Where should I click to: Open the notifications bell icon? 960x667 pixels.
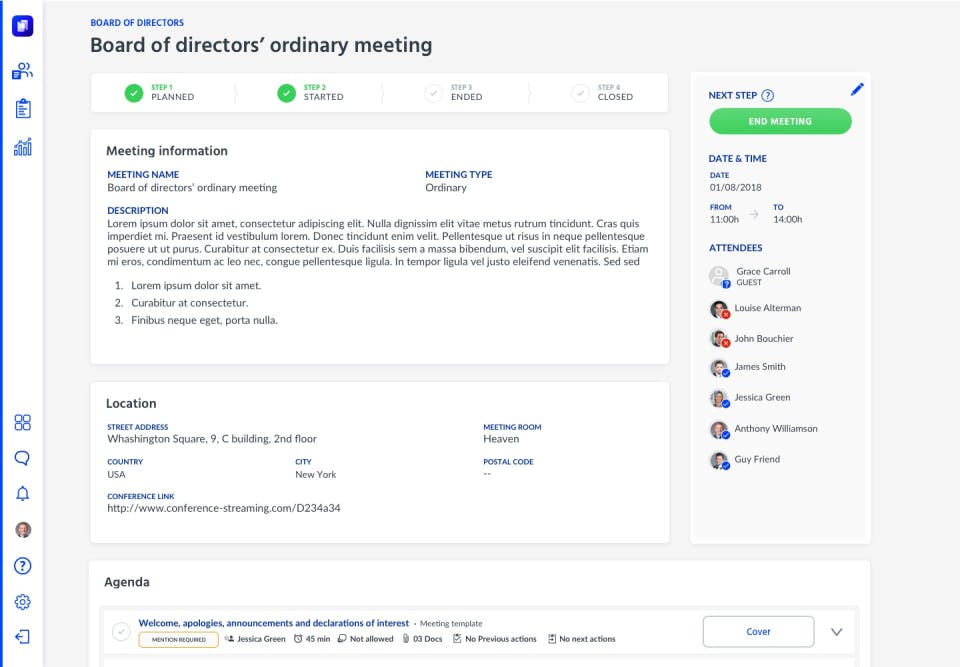coord(22,493)
